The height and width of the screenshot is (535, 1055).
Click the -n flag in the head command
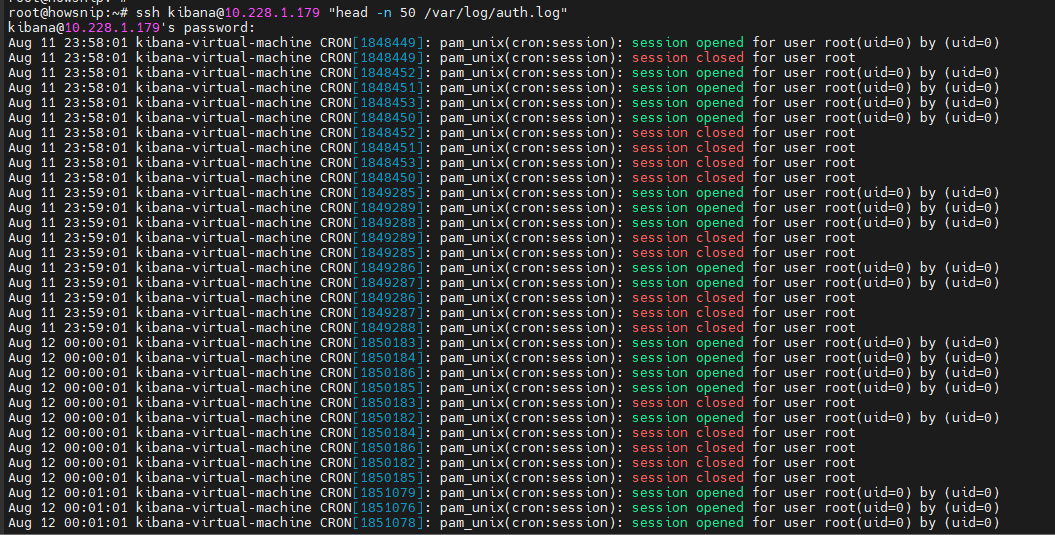pos(384,13)
